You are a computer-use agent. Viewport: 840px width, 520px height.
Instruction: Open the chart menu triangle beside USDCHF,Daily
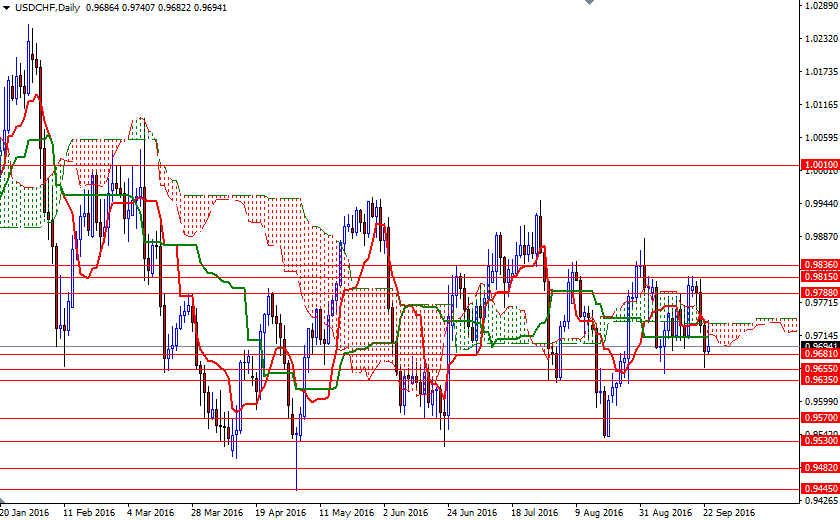click(6, 7)
